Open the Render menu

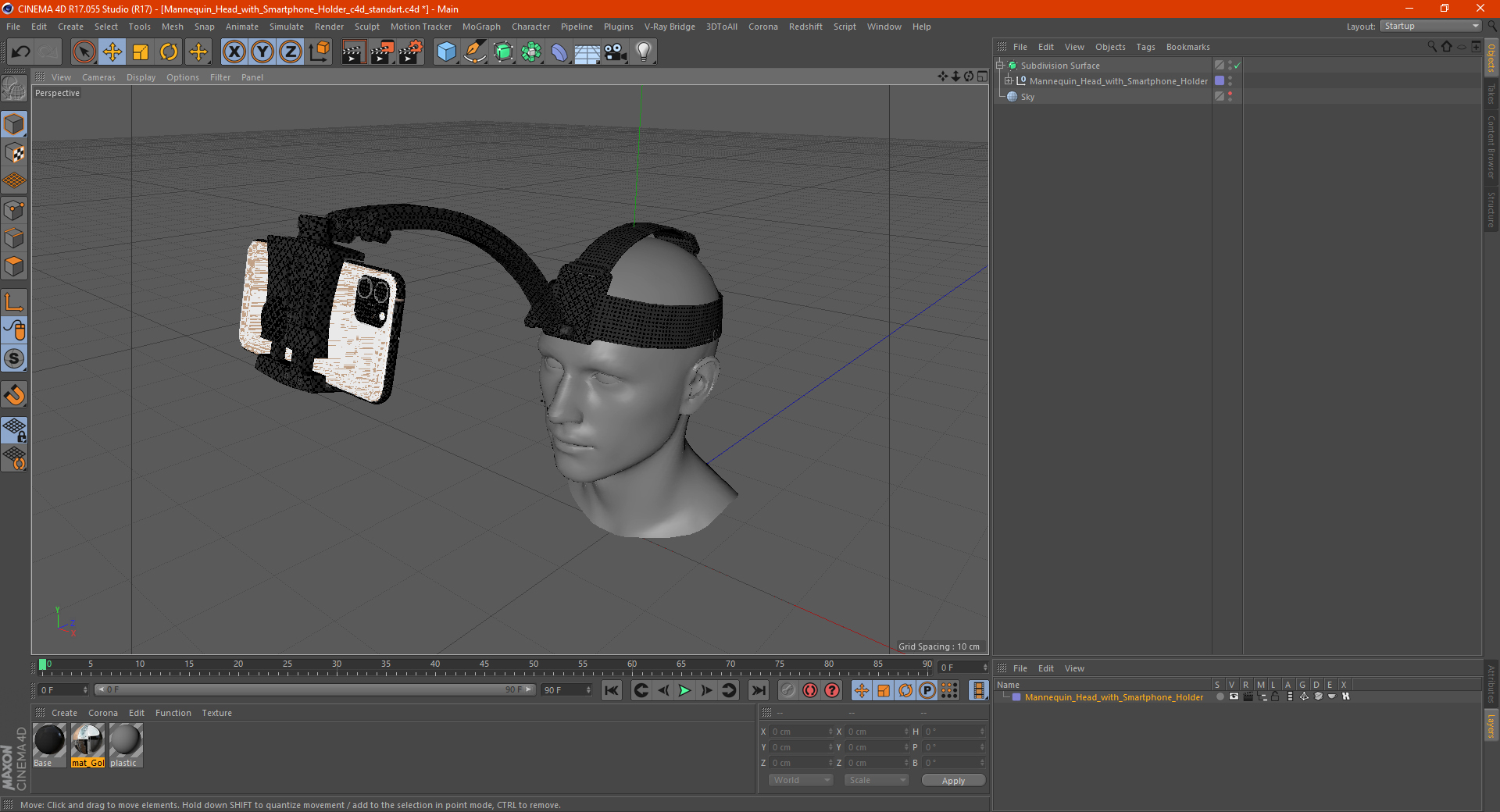coord(329,27)
